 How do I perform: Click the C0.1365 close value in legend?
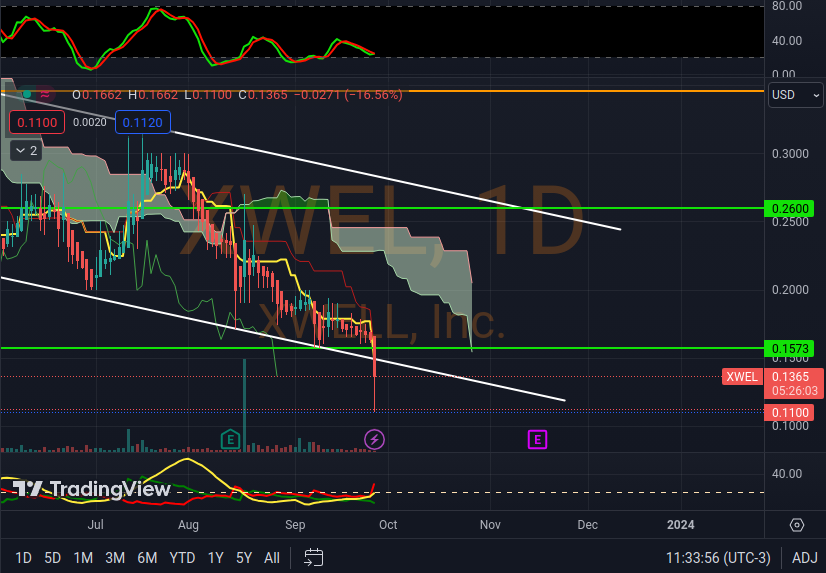[263, 95]
